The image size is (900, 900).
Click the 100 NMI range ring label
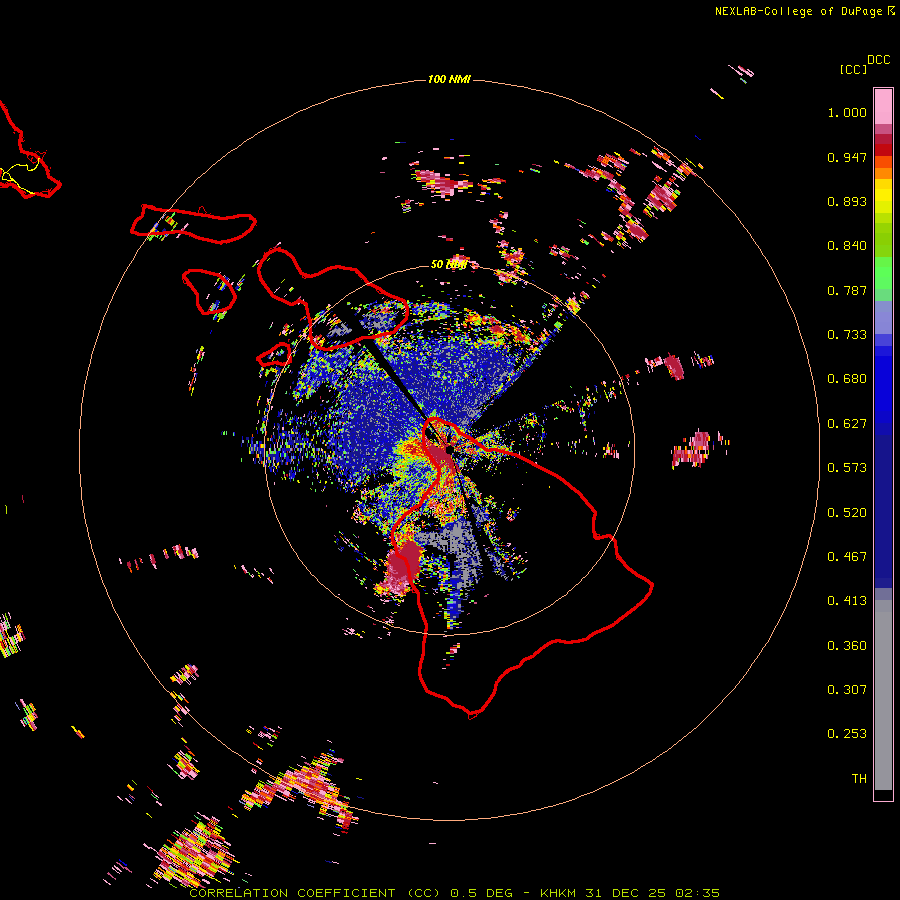[449, 79]
